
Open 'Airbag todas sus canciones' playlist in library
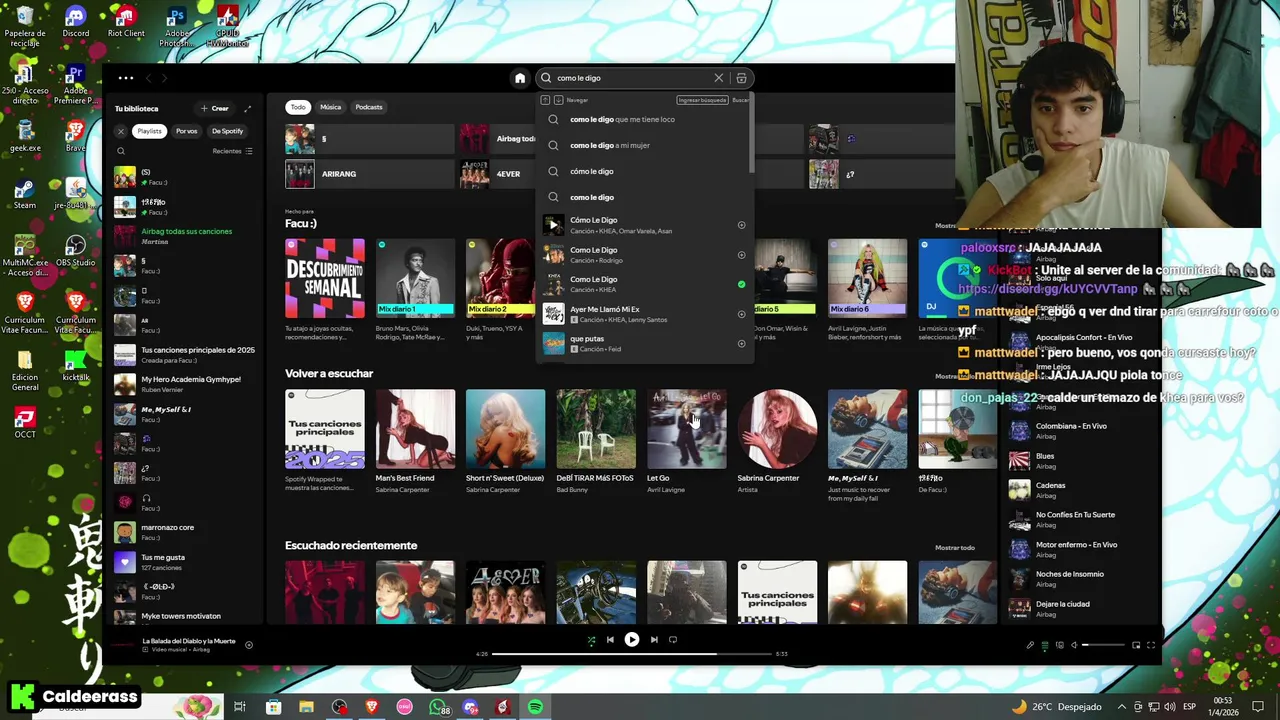186,236
